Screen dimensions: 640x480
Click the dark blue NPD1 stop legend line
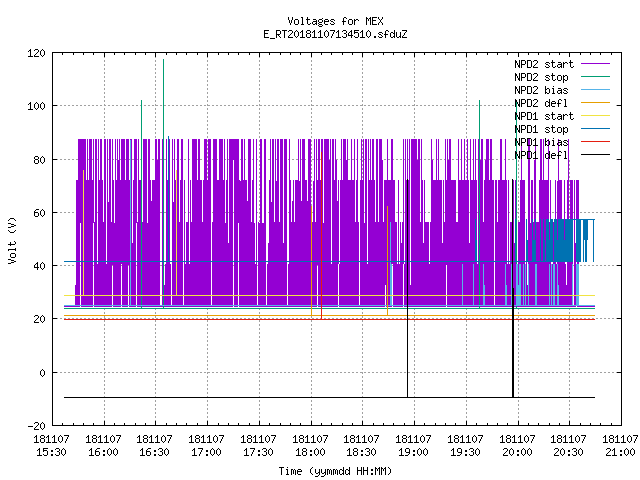[x=595, y=129]
